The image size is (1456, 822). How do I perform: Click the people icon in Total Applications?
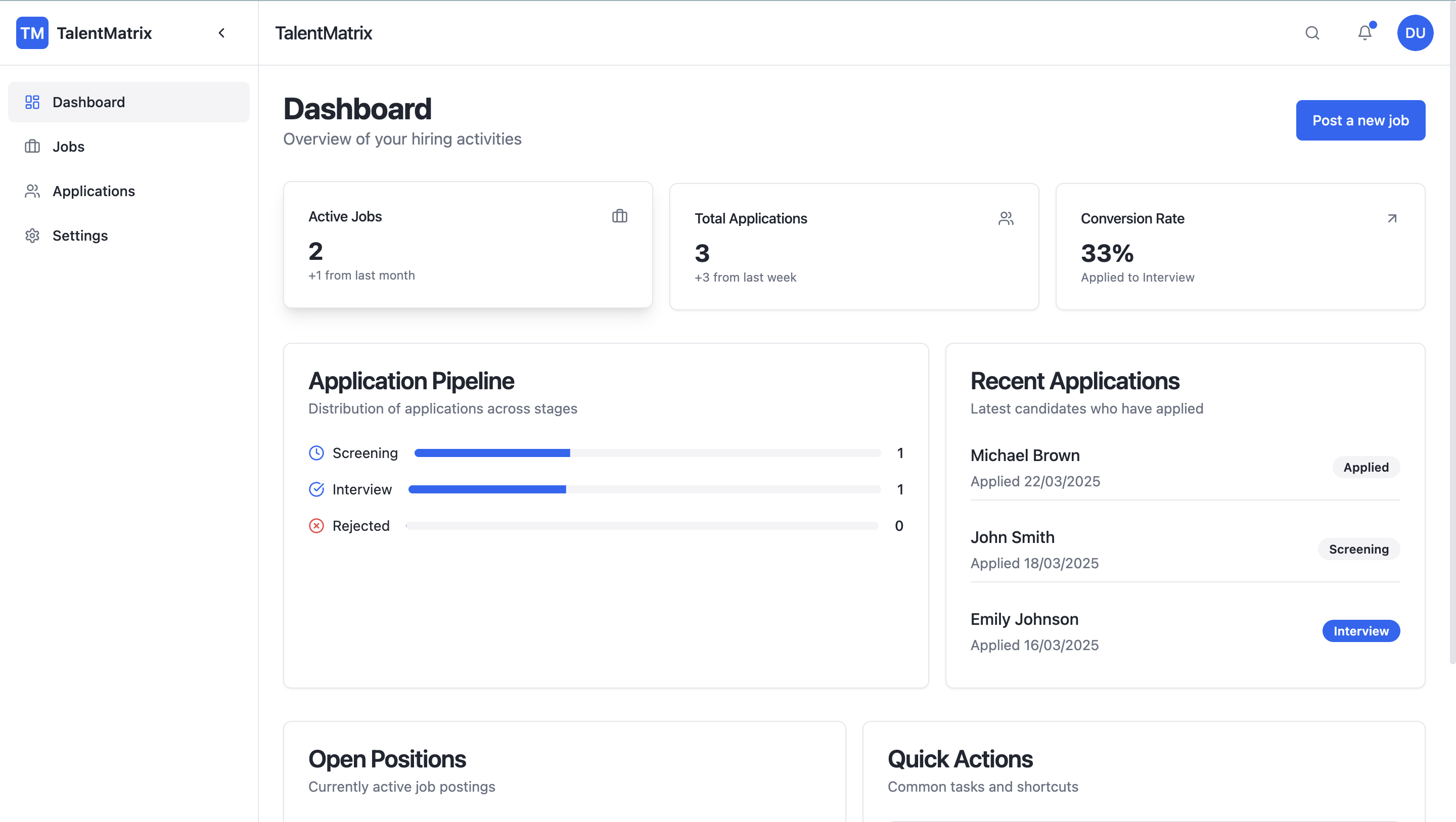coord(1006,218)
